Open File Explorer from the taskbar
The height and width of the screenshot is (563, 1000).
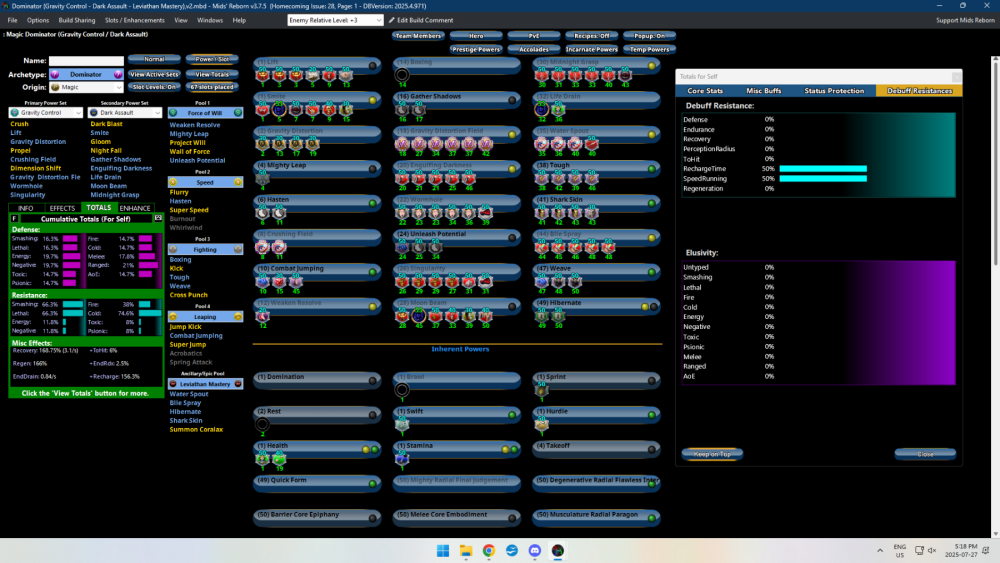click(x=466, y=551)
